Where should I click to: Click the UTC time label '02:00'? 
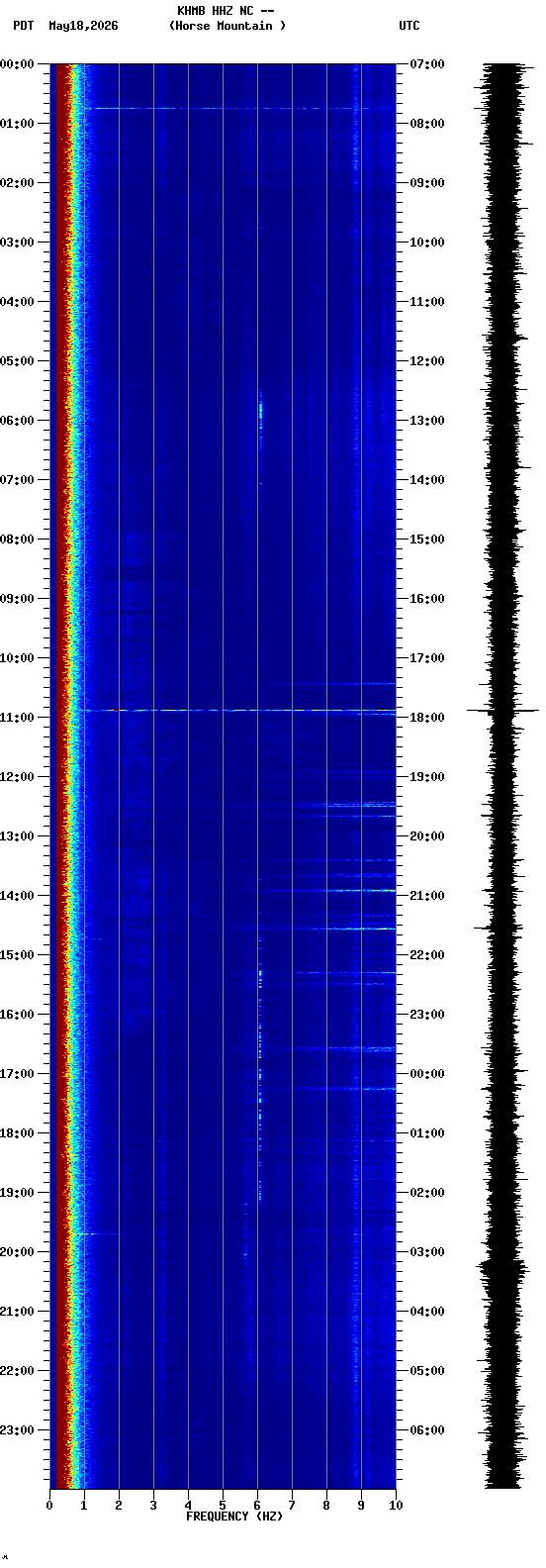click(427, 1193)
